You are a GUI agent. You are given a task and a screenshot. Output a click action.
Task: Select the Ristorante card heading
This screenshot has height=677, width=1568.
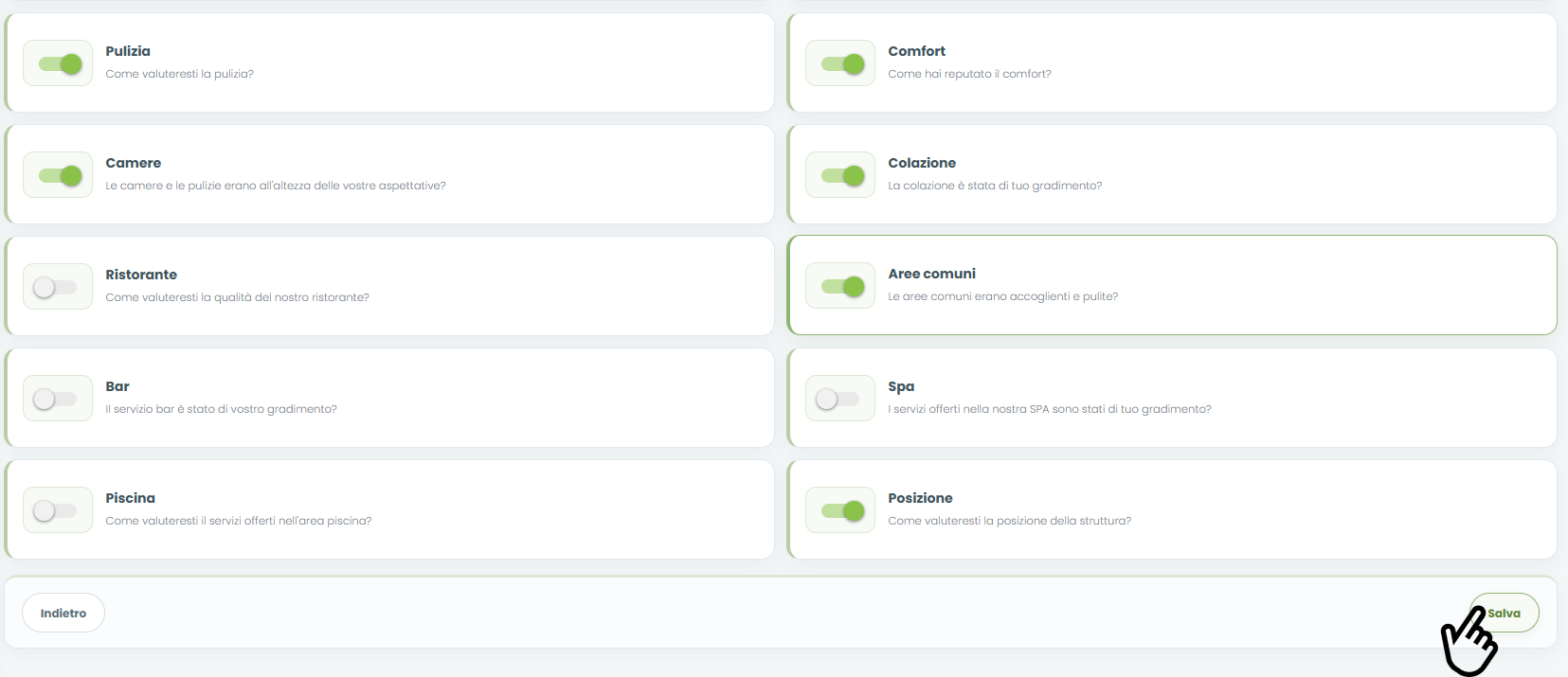(141, 275)
